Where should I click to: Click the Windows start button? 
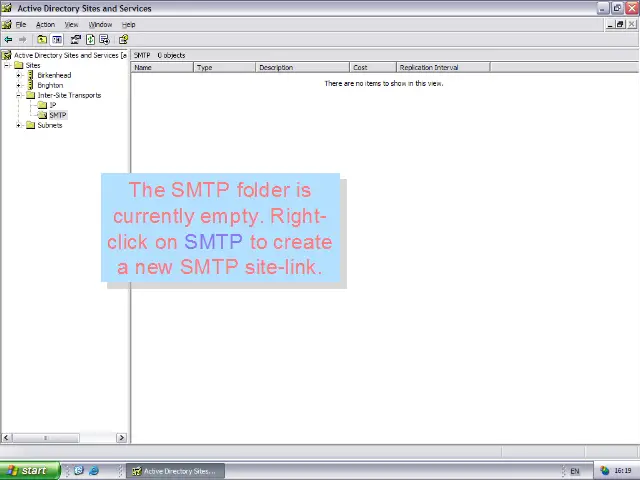pos(30,471)
